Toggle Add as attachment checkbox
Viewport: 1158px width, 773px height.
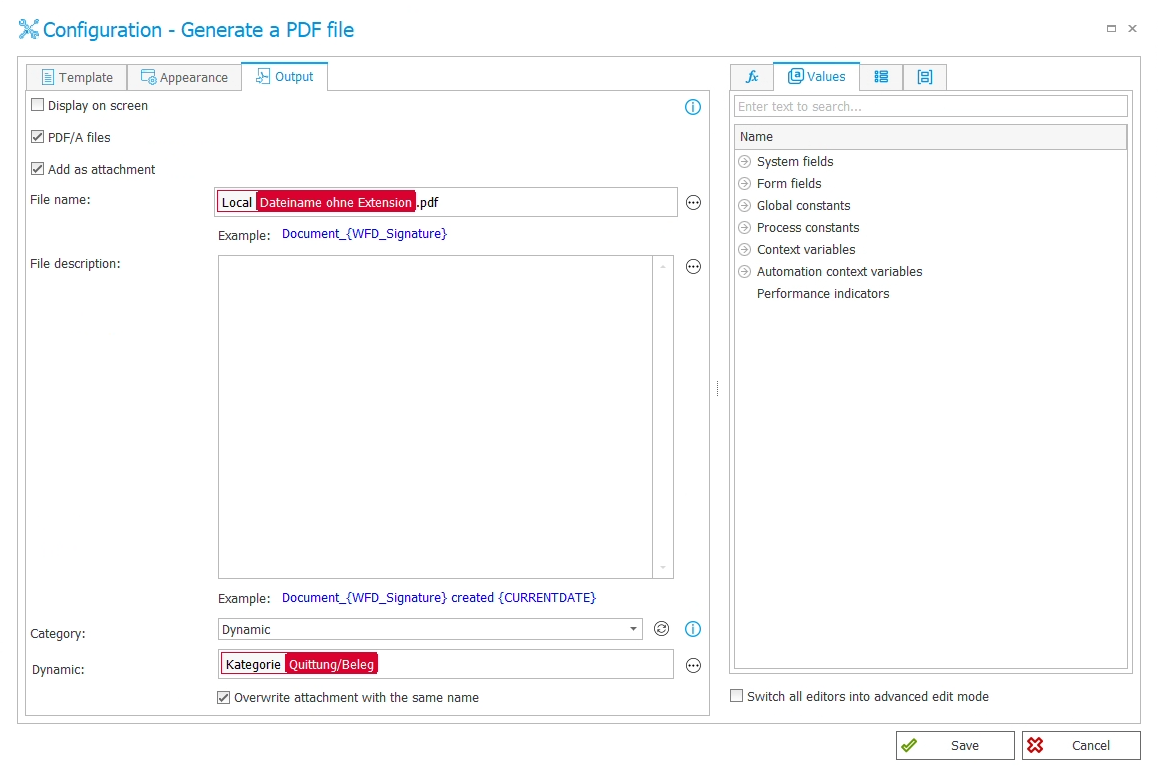tap(38, 169)
